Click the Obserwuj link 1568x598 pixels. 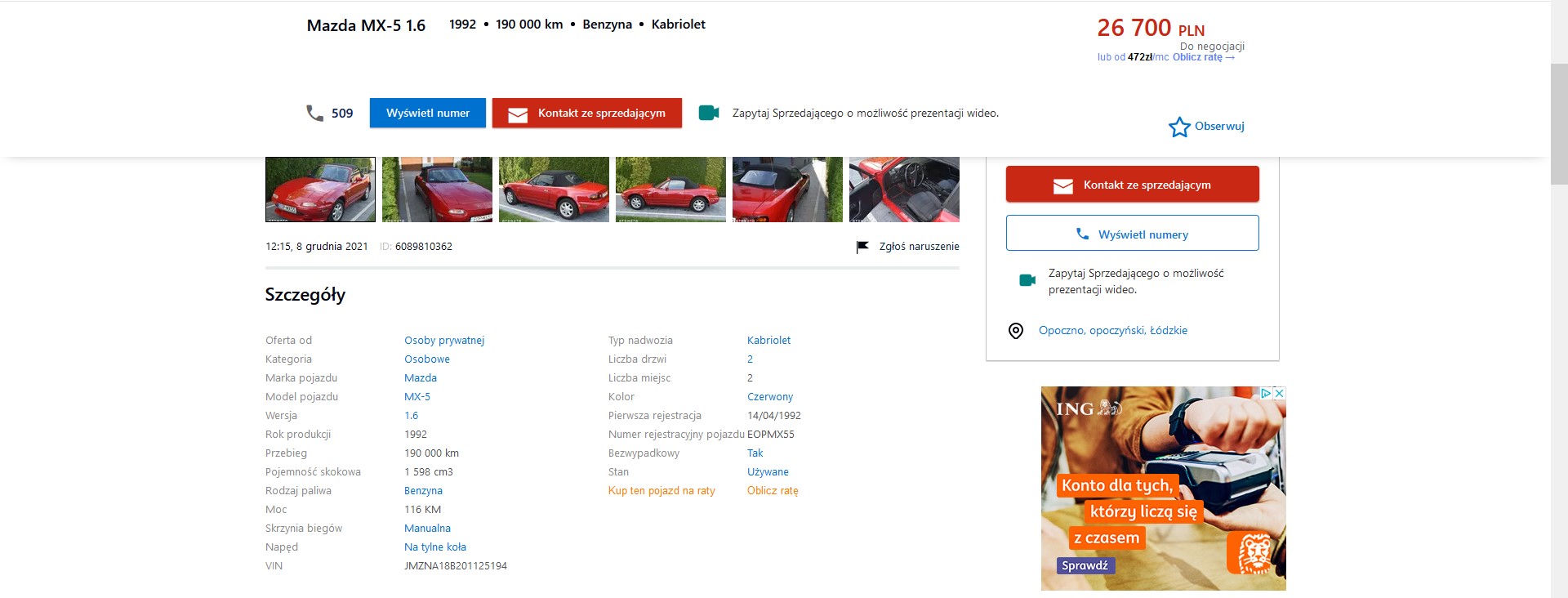click(x=1219, y=126)
